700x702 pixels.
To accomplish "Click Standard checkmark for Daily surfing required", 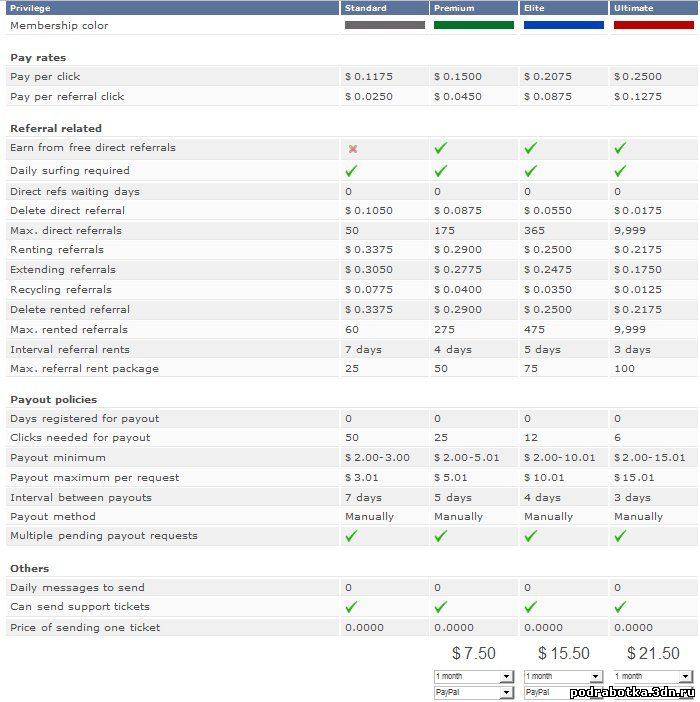I will 351,171.
